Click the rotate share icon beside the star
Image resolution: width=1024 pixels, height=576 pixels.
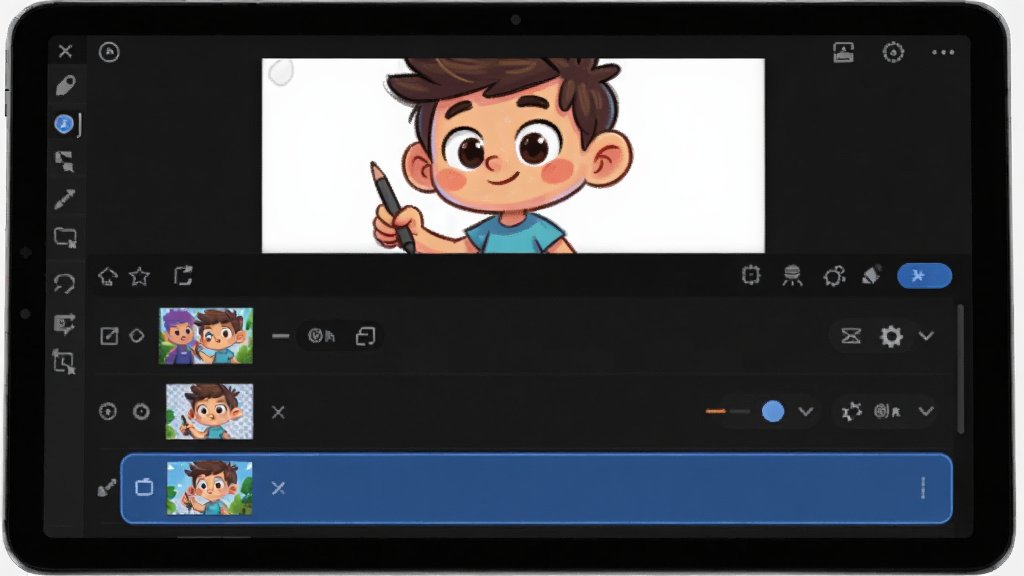click(x=184, y=276)
